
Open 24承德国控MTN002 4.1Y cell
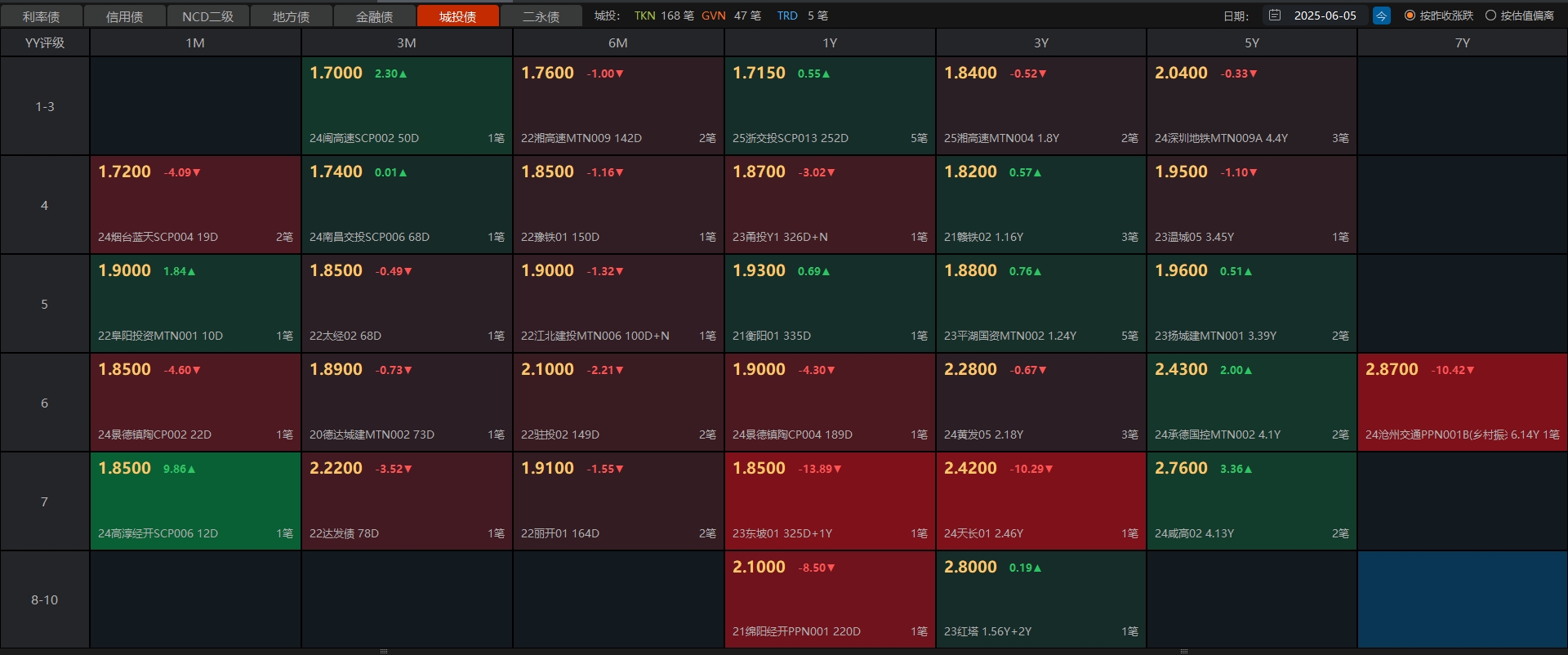tap(1252, 403)
